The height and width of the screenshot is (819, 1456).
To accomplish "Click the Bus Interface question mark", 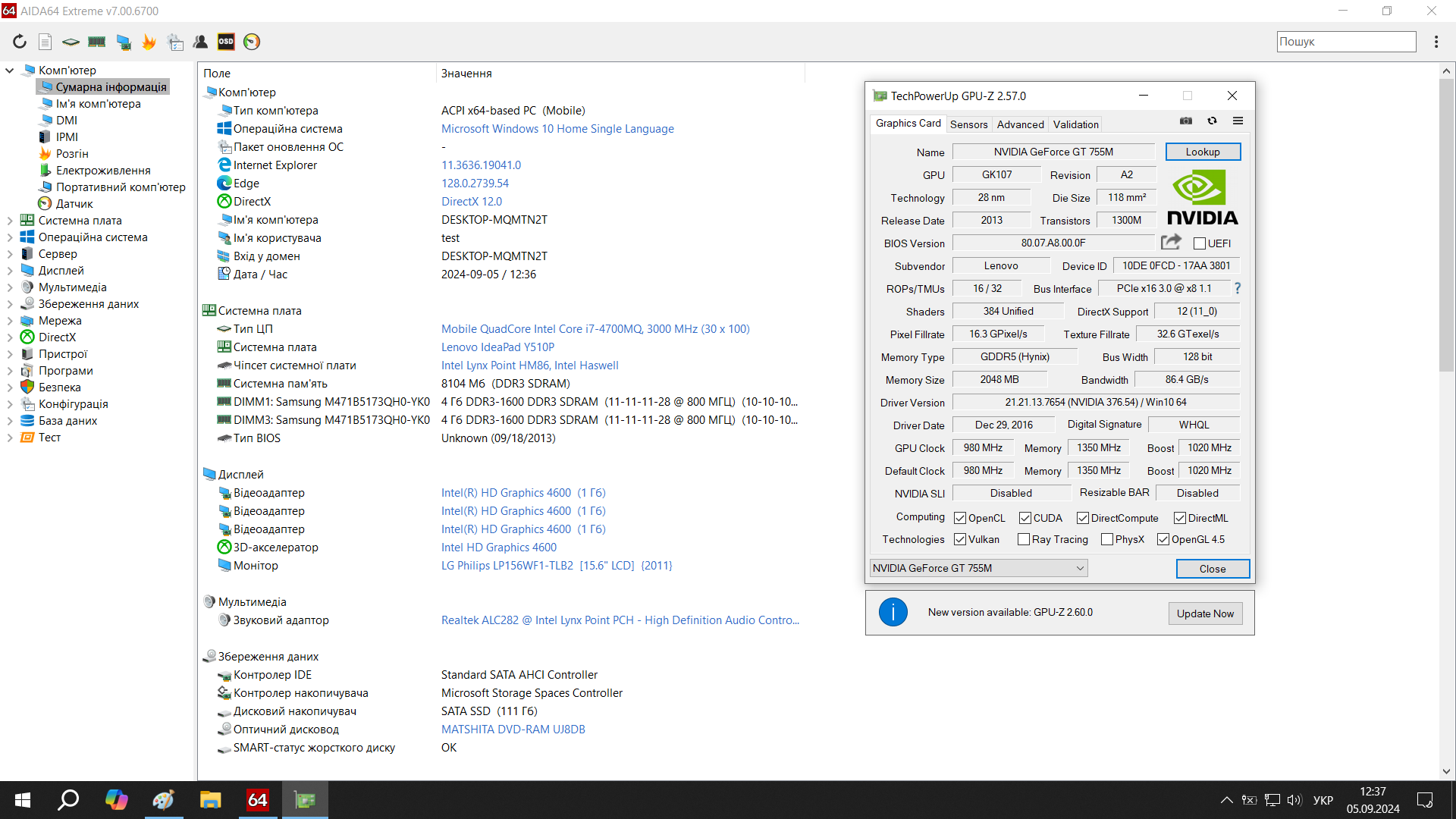I will (x=1238, y=288).
